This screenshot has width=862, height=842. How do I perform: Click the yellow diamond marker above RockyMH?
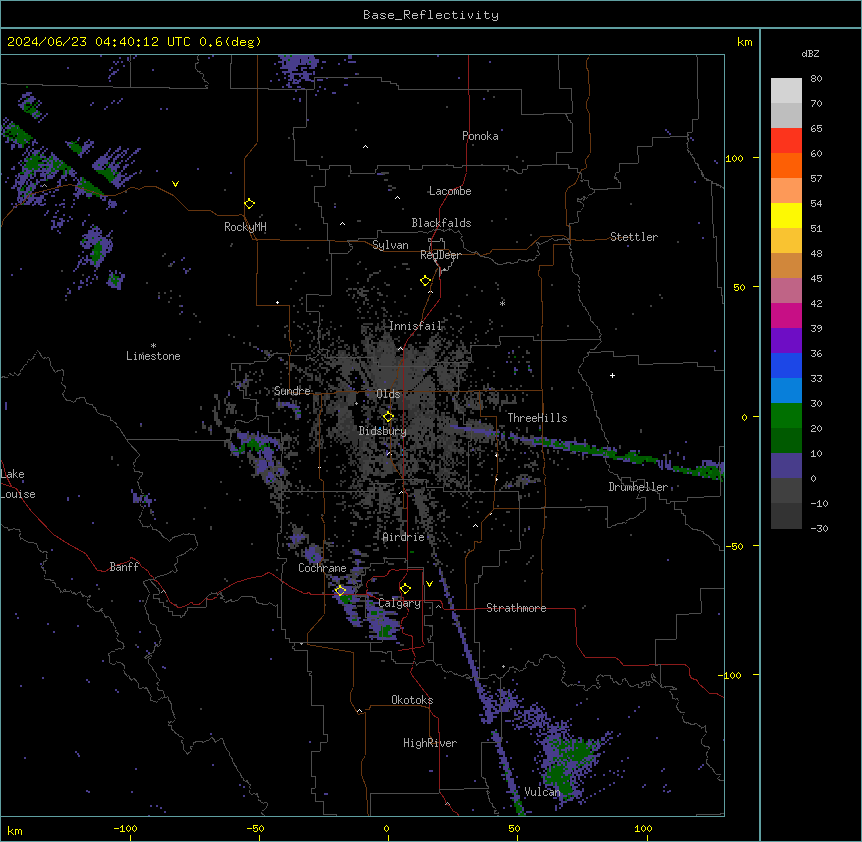point(249,204)
